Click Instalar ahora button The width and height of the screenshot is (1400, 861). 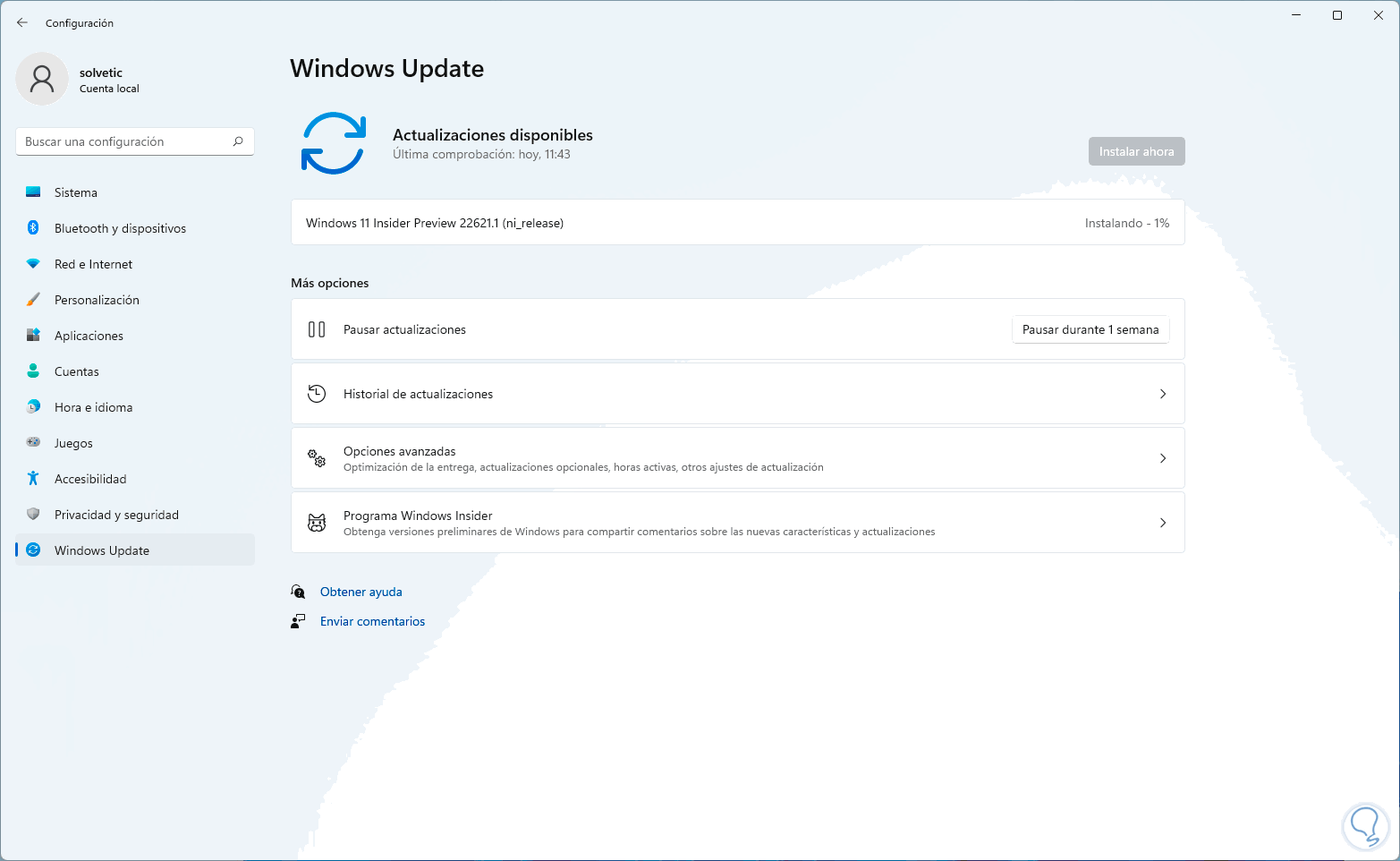click(x=1137, y=151)
